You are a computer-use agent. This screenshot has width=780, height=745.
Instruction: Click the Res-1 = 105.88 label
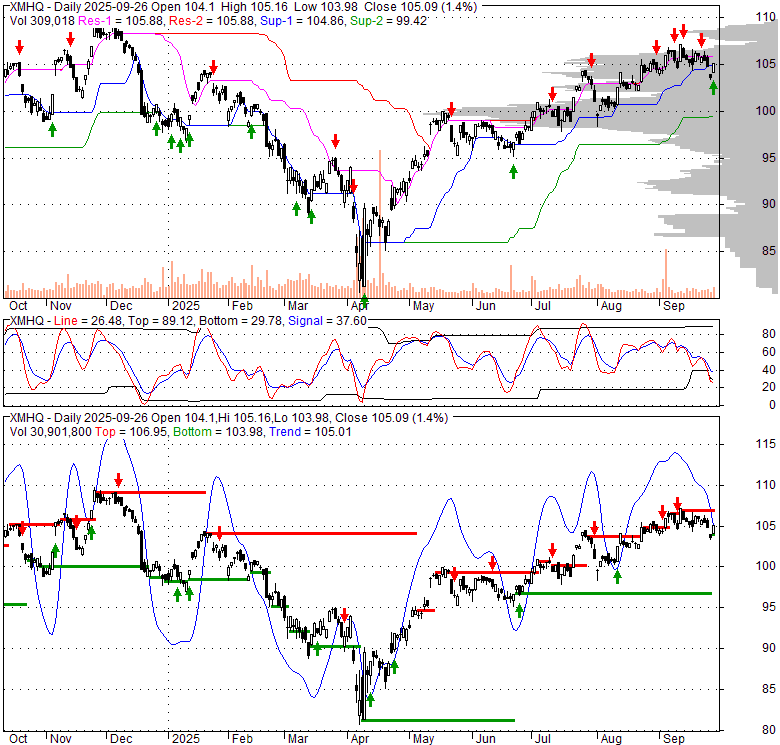[x=121, y=21]
